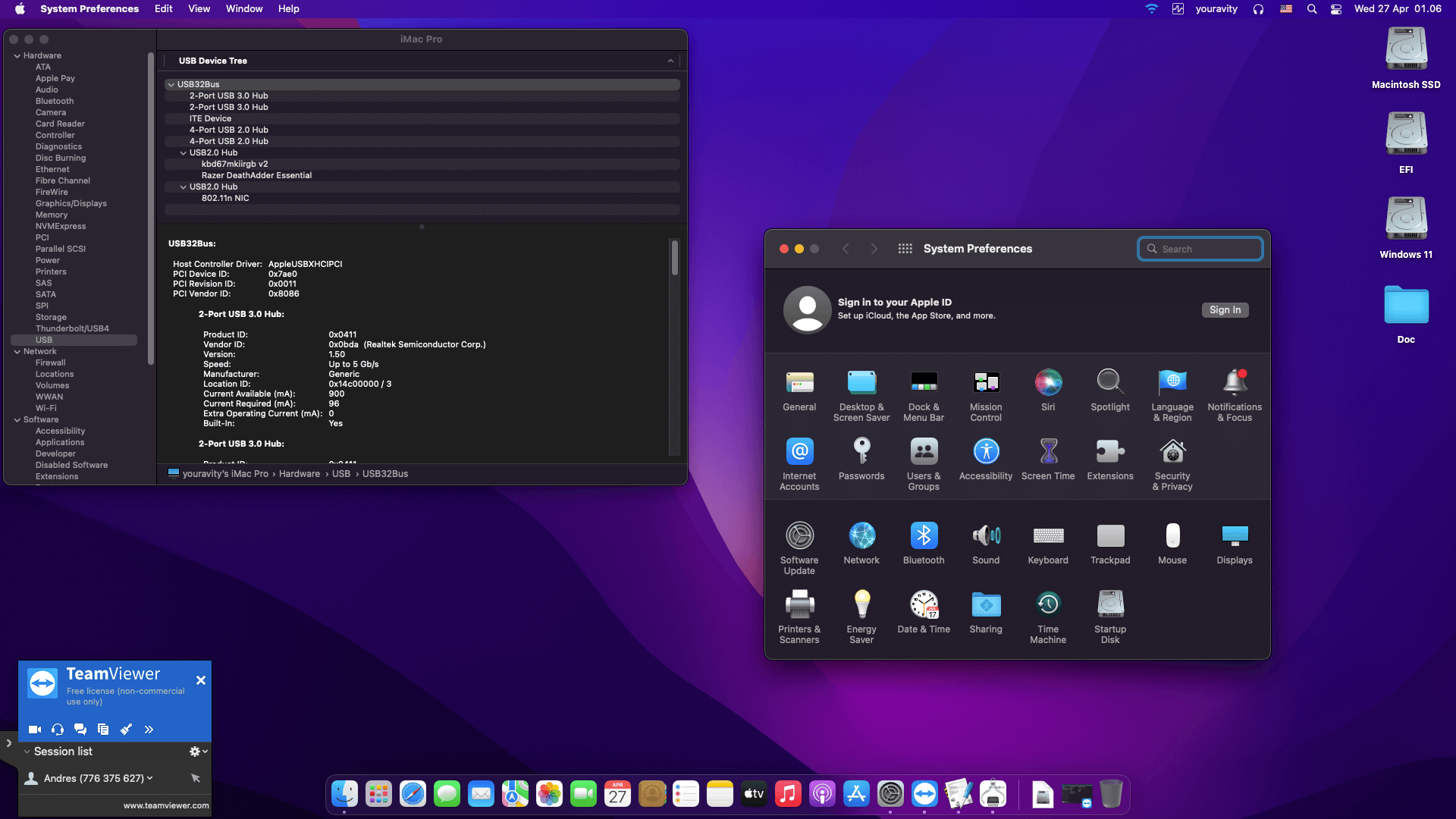Viewport: 1456px width, 819px height.
Task: Open Keyboard preferences pane
Action: click(1048, 544)
